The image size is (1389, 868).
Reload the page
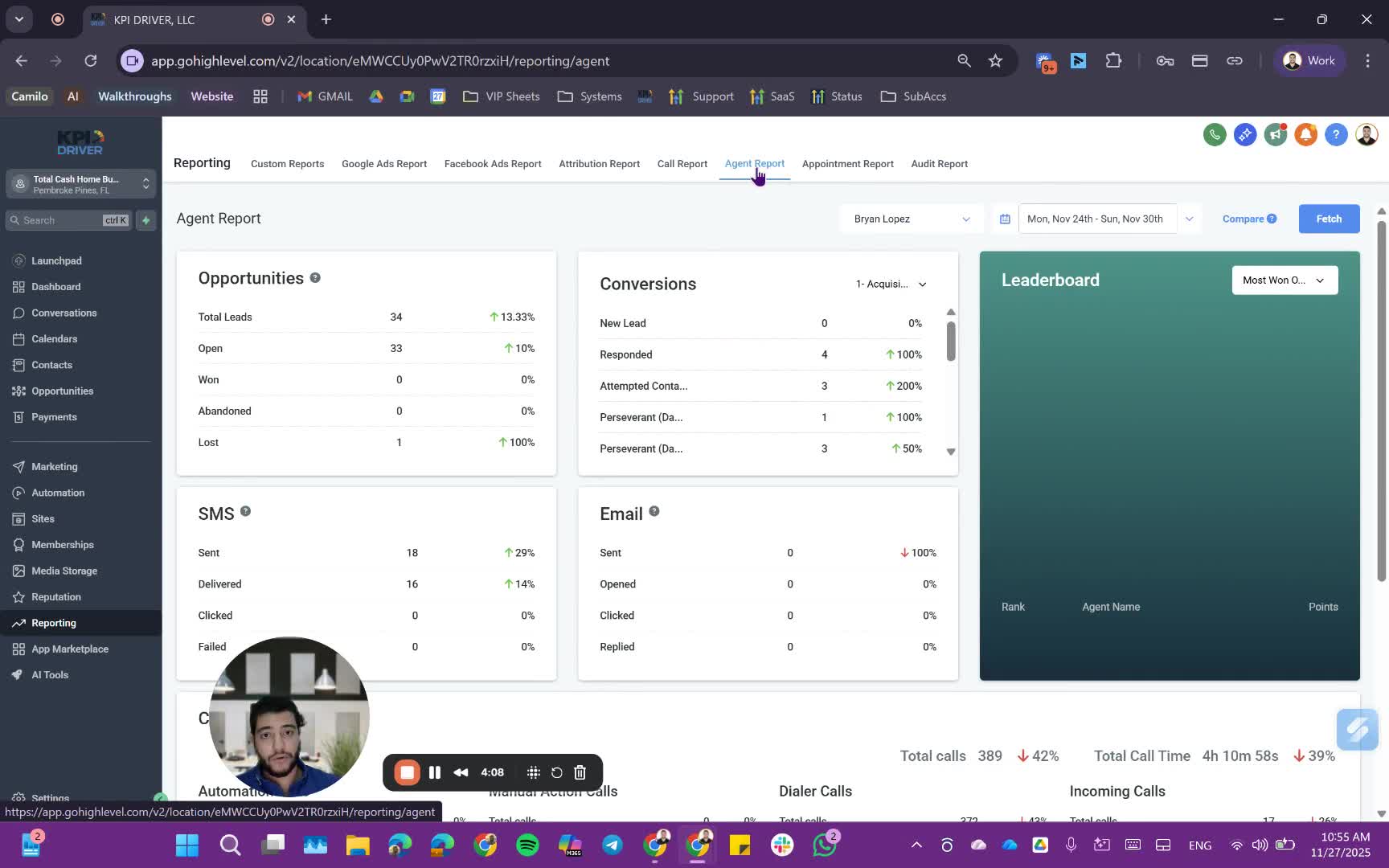[x=91, y=61]
